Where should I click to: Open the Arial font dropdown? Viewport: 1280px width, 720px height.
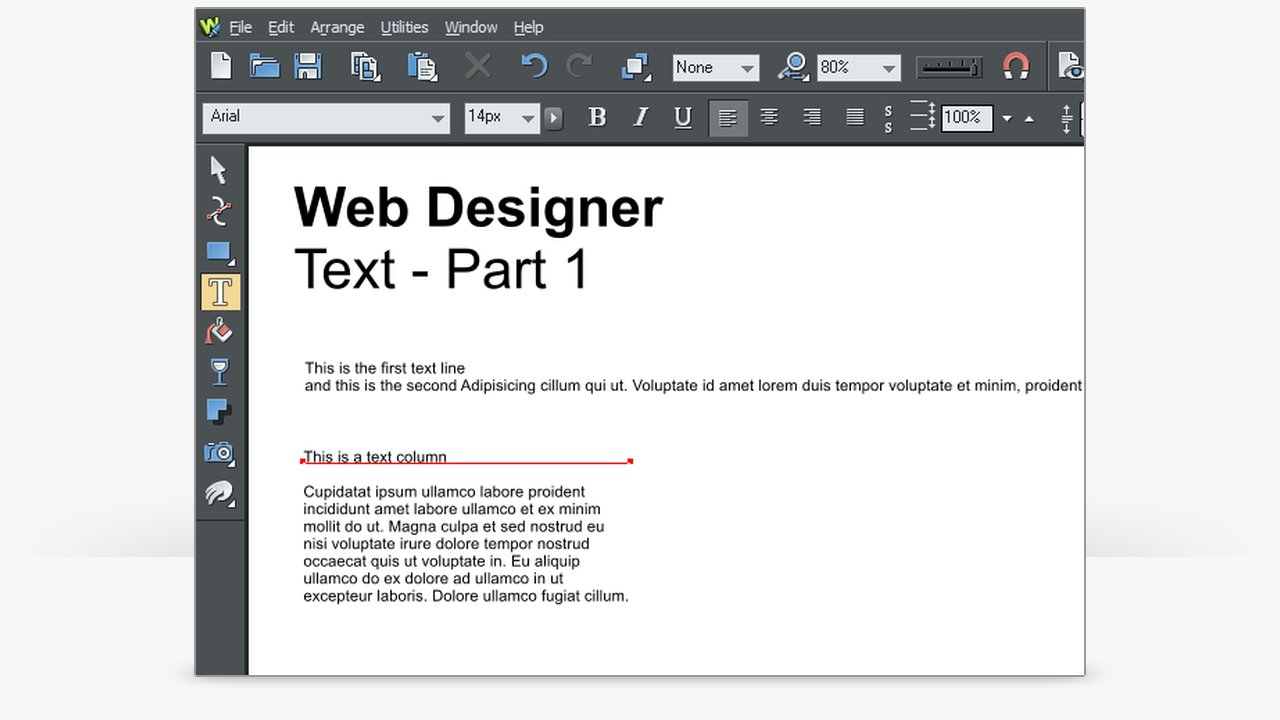coord(438,118)
